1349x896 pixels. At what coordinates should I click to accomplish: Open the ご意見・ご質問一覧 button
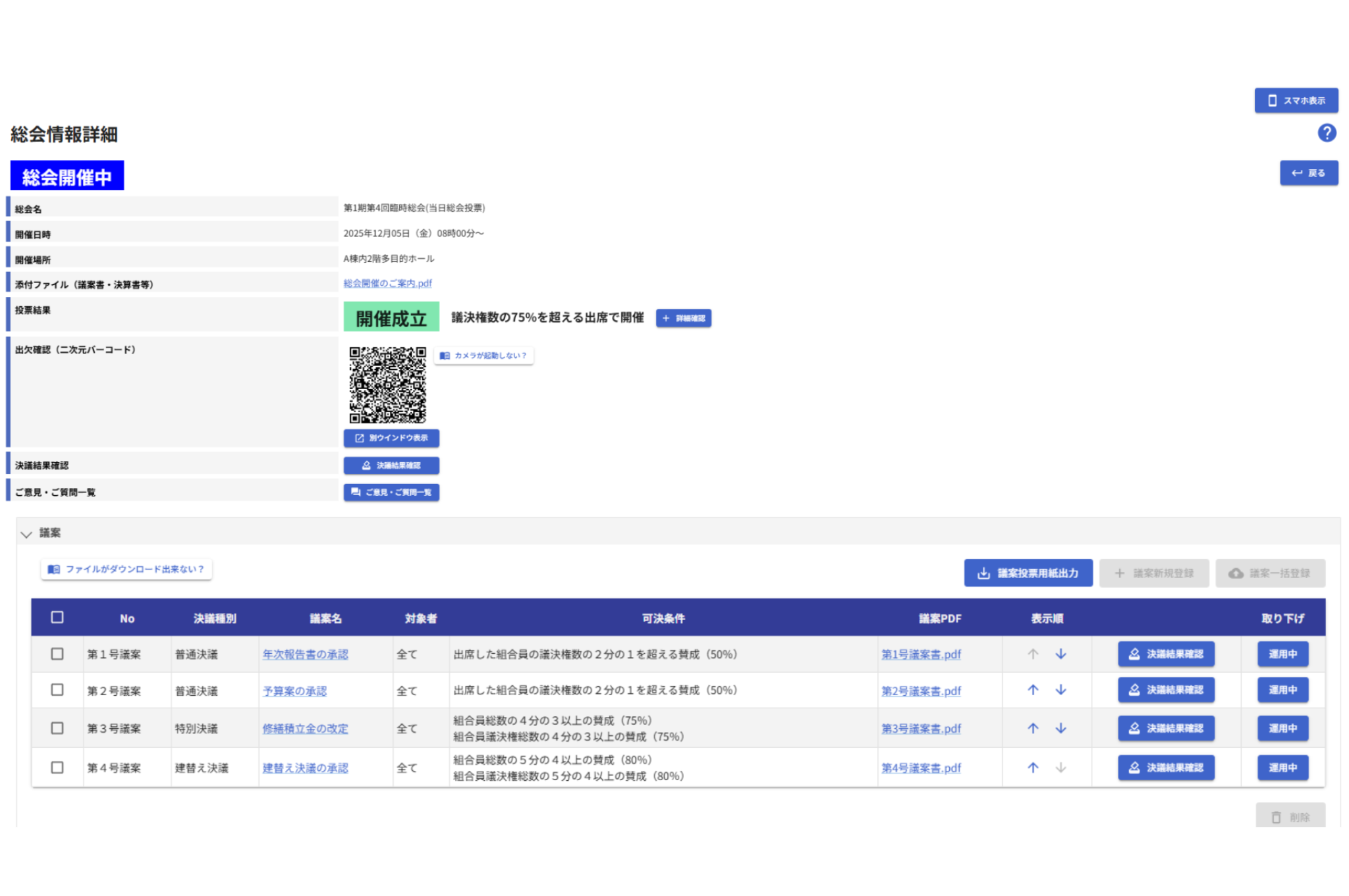[x=391, y=492]
